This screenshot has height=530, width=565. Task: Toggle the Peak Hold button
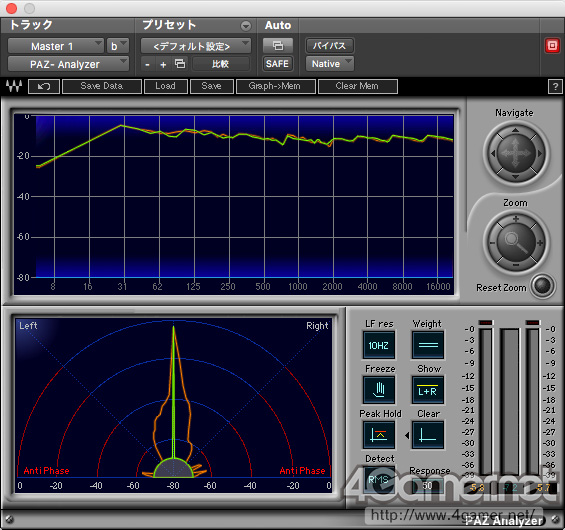coord(379,435)
